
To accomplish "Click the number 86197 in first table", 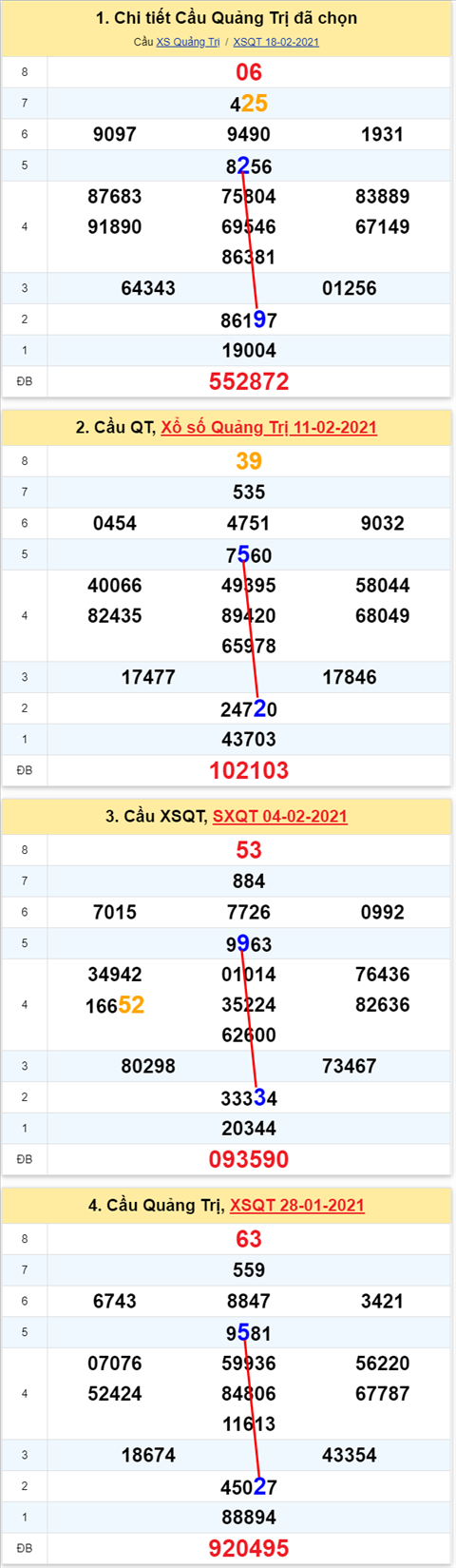I will click(x=249, y=319).
